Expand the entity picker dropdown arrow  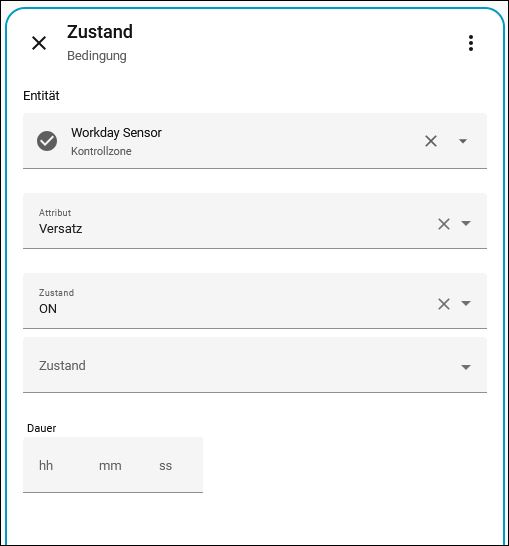point(463,141)
